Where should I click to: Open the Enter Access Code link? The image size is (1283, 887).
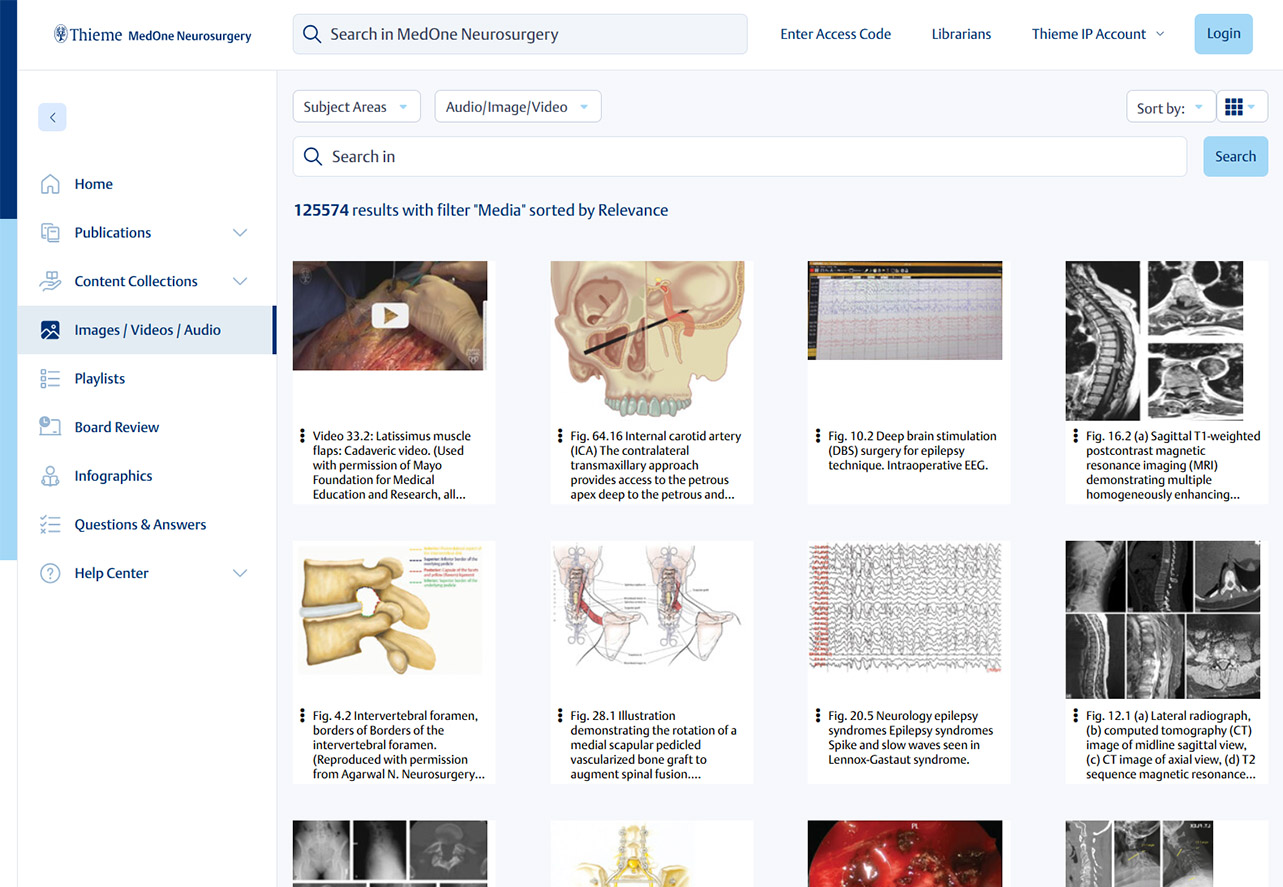pos(835,34)
